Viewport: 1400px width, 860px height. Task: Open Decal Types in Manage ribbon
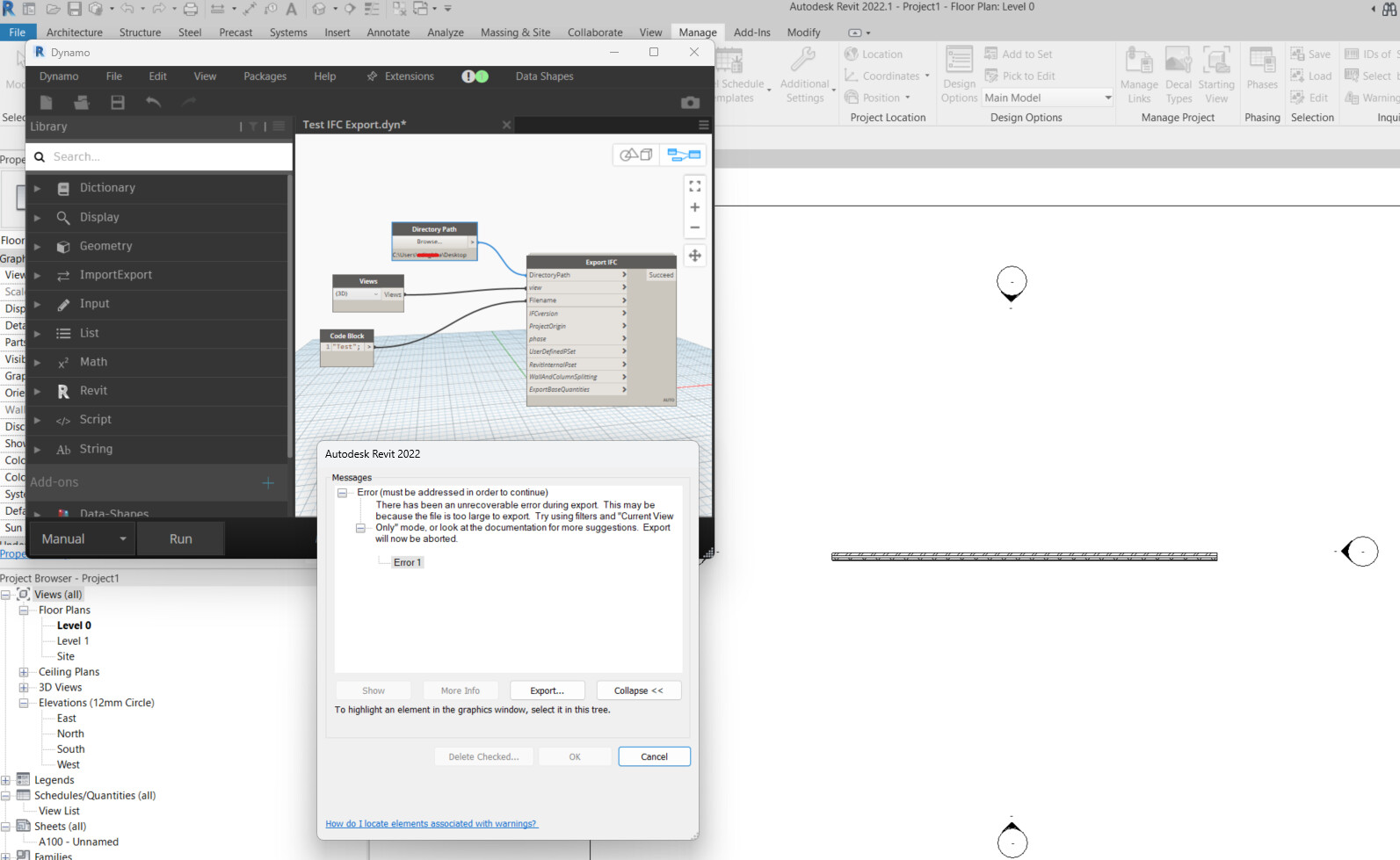click(x=1179, y=74)
